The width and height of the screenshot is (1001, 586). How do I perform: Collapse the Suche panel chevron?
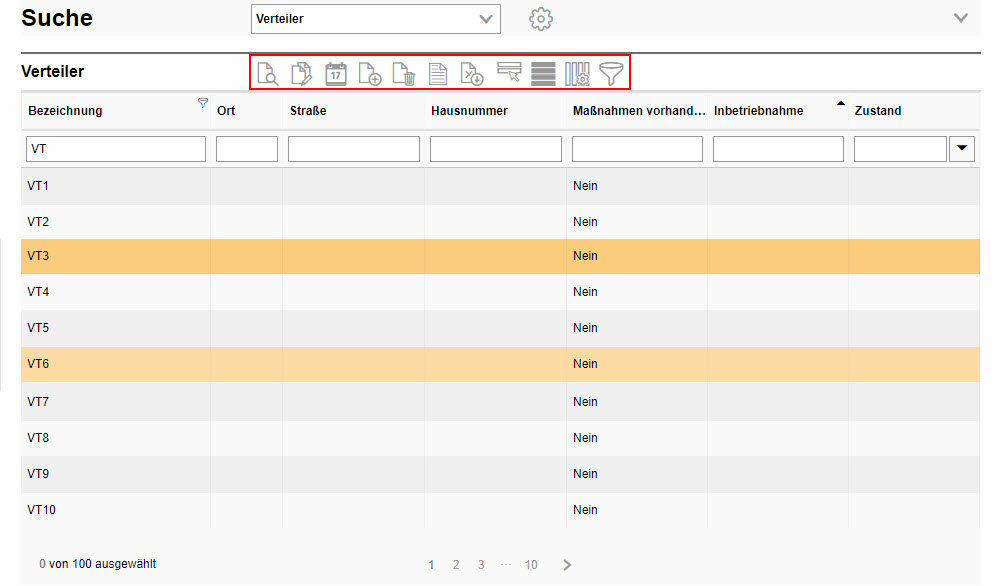[x=961, y=18]
